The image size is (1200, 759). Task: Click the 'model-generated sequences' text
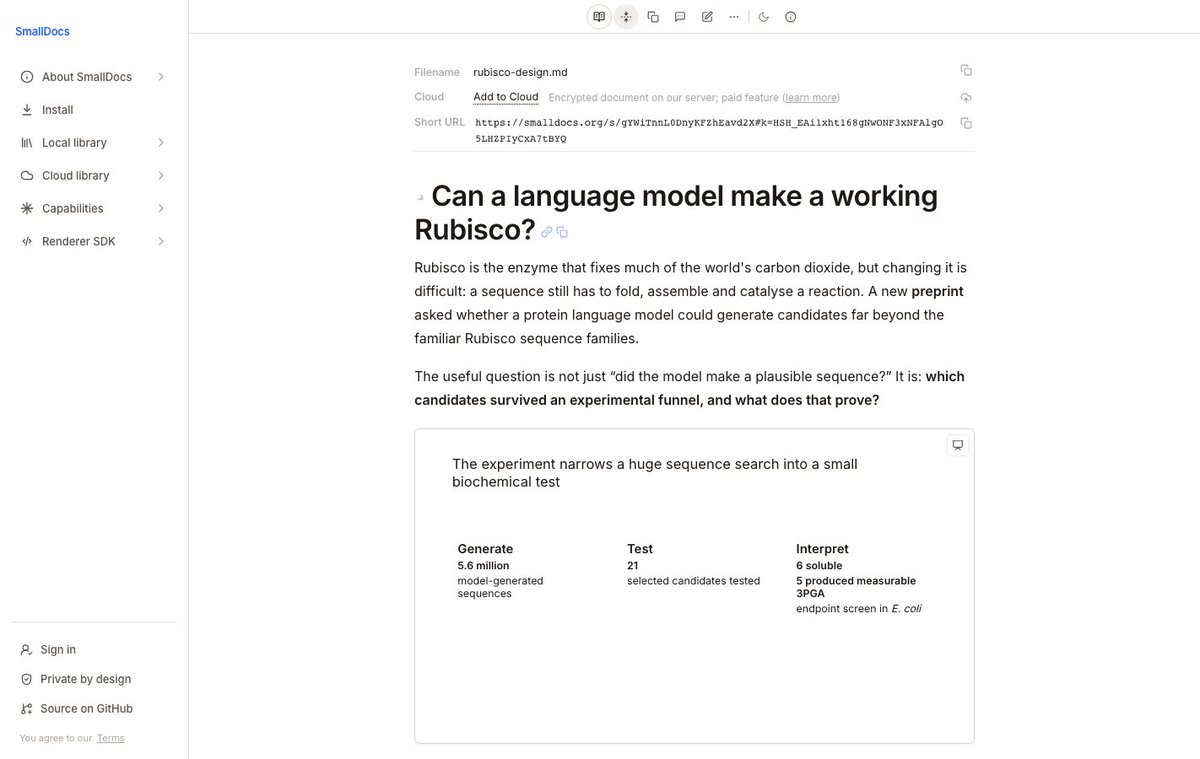click(x=500, y=587)
